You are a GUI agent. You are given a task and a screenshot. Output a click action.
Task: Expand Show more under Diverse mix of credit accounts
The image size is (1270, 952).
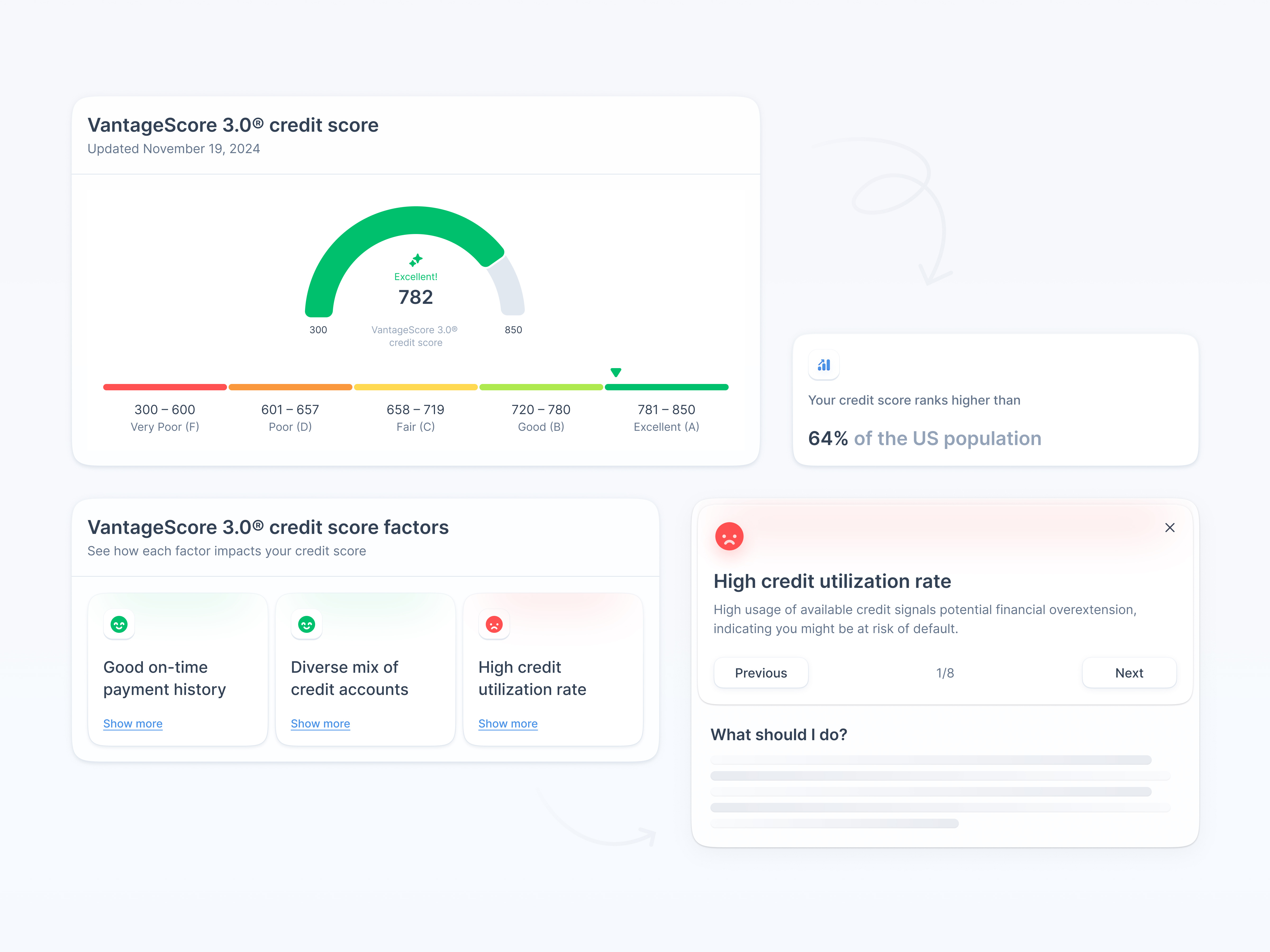[x=320, y=724]
